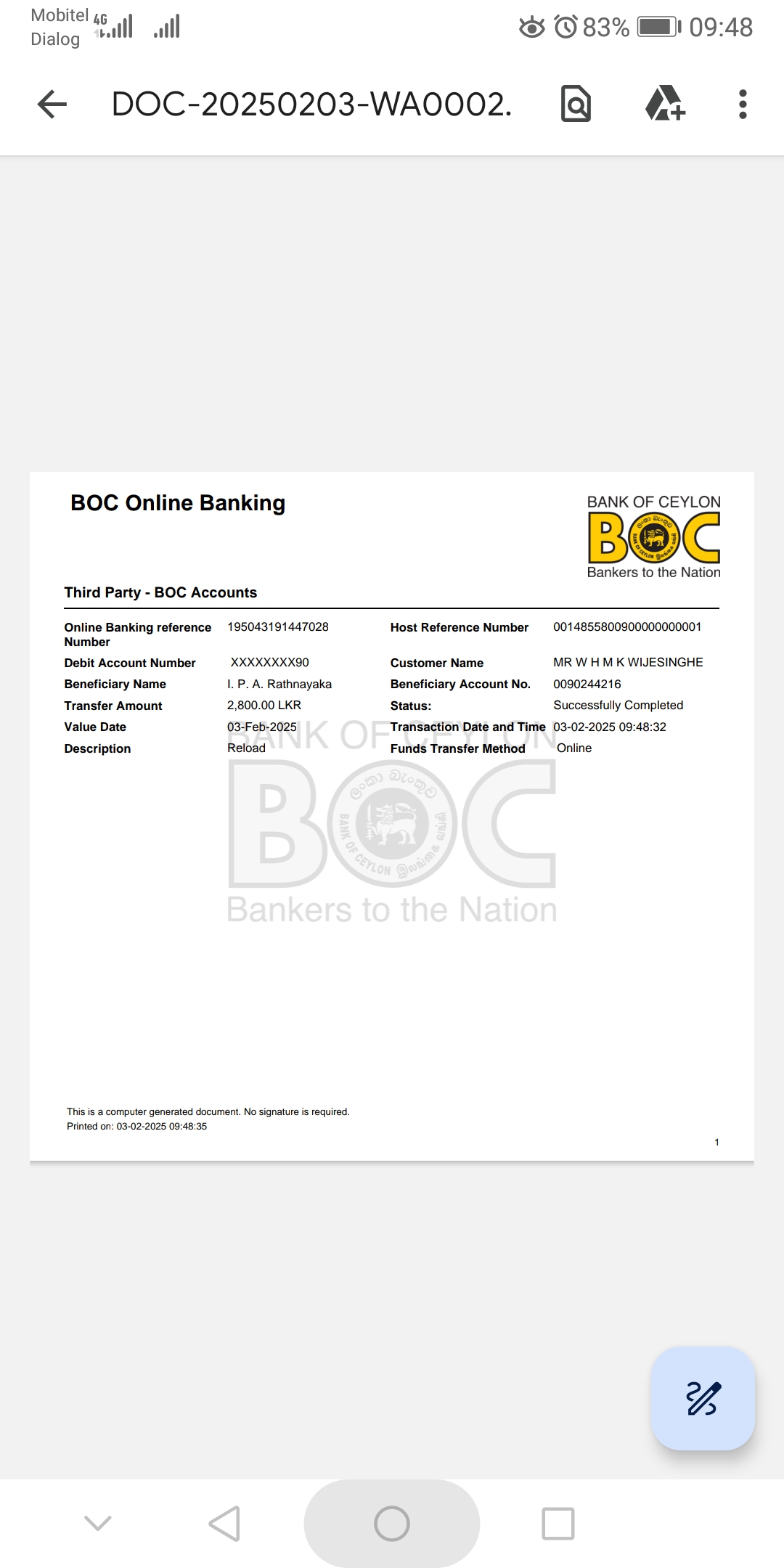The width and height of the screenshot is (784, 1568).
Task: Tap the Successfully Completed status text
Action: [618, 705]
